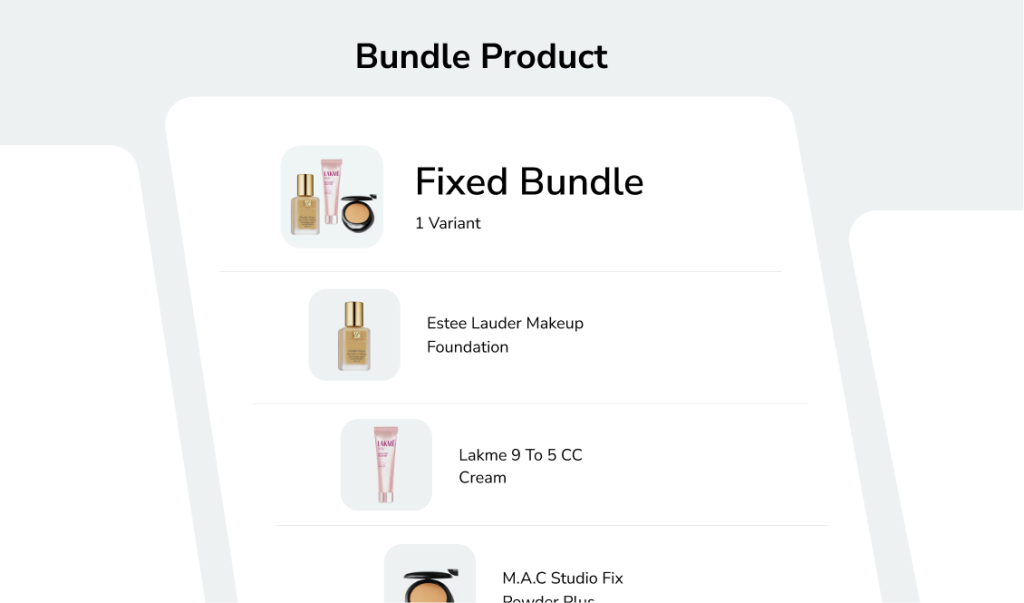
Task: Open the Estee Lauder Makeup Foundation thumbnail
Action: (x=354, y=334)
